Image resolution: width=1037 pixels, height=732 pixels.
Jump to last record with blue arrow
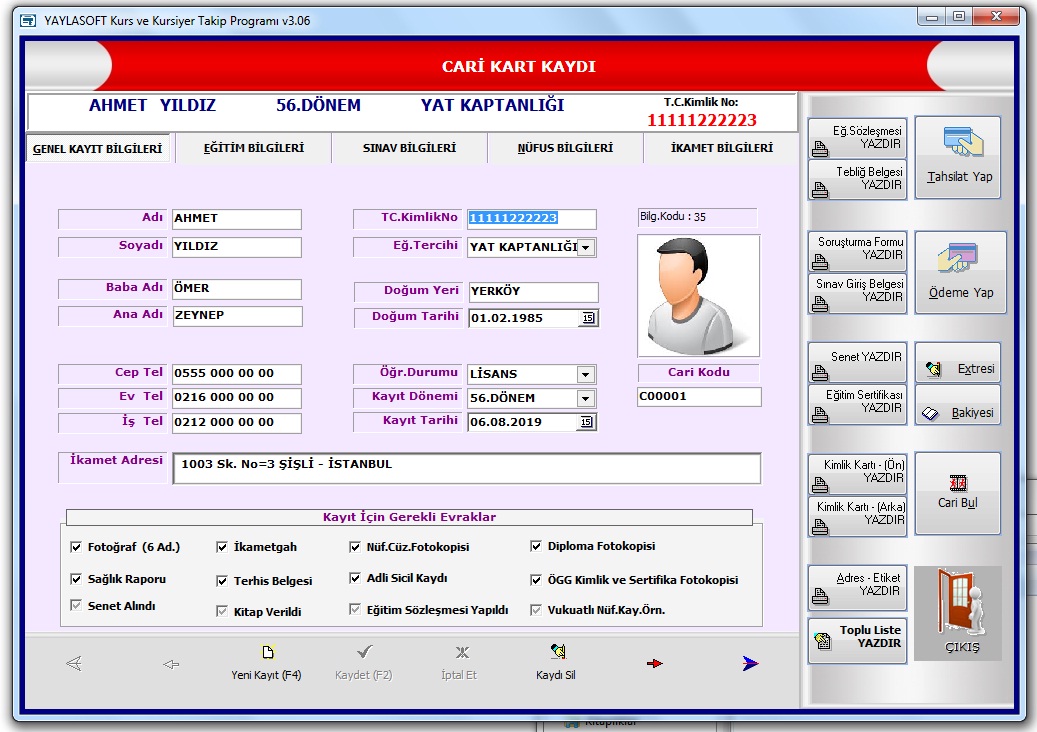(750, 663)
